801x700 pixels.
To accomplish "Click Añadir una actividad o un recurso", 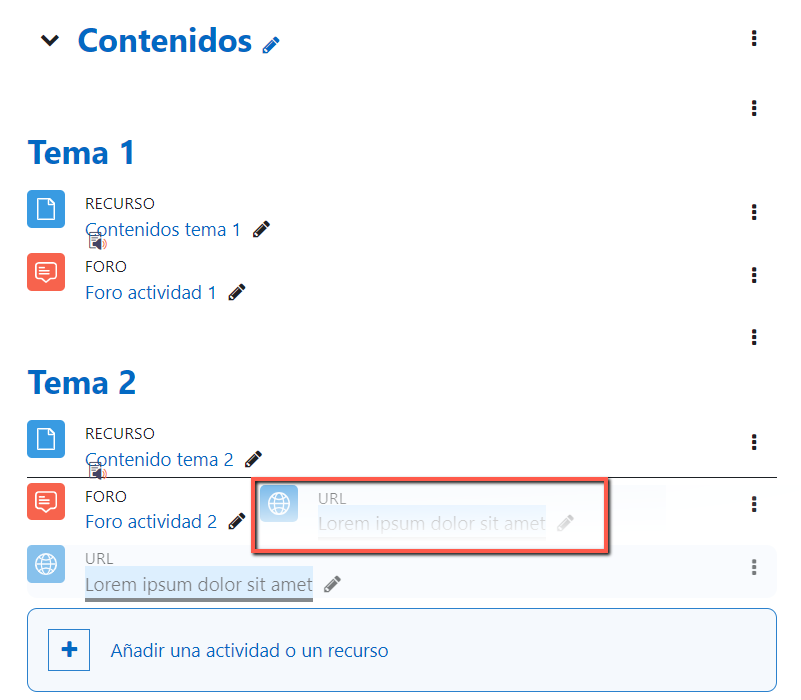I will (x=249, y=651).
